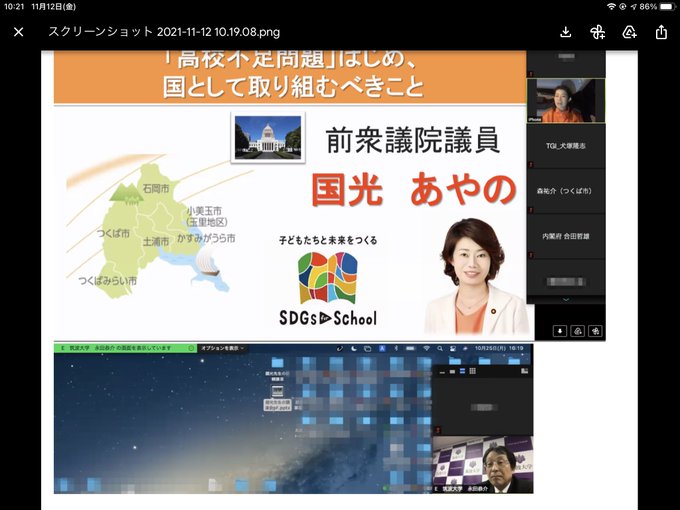Click the Bluetooth icon in Mac menu bar
This screenshot has height=510, width=680.
(396, 348)
